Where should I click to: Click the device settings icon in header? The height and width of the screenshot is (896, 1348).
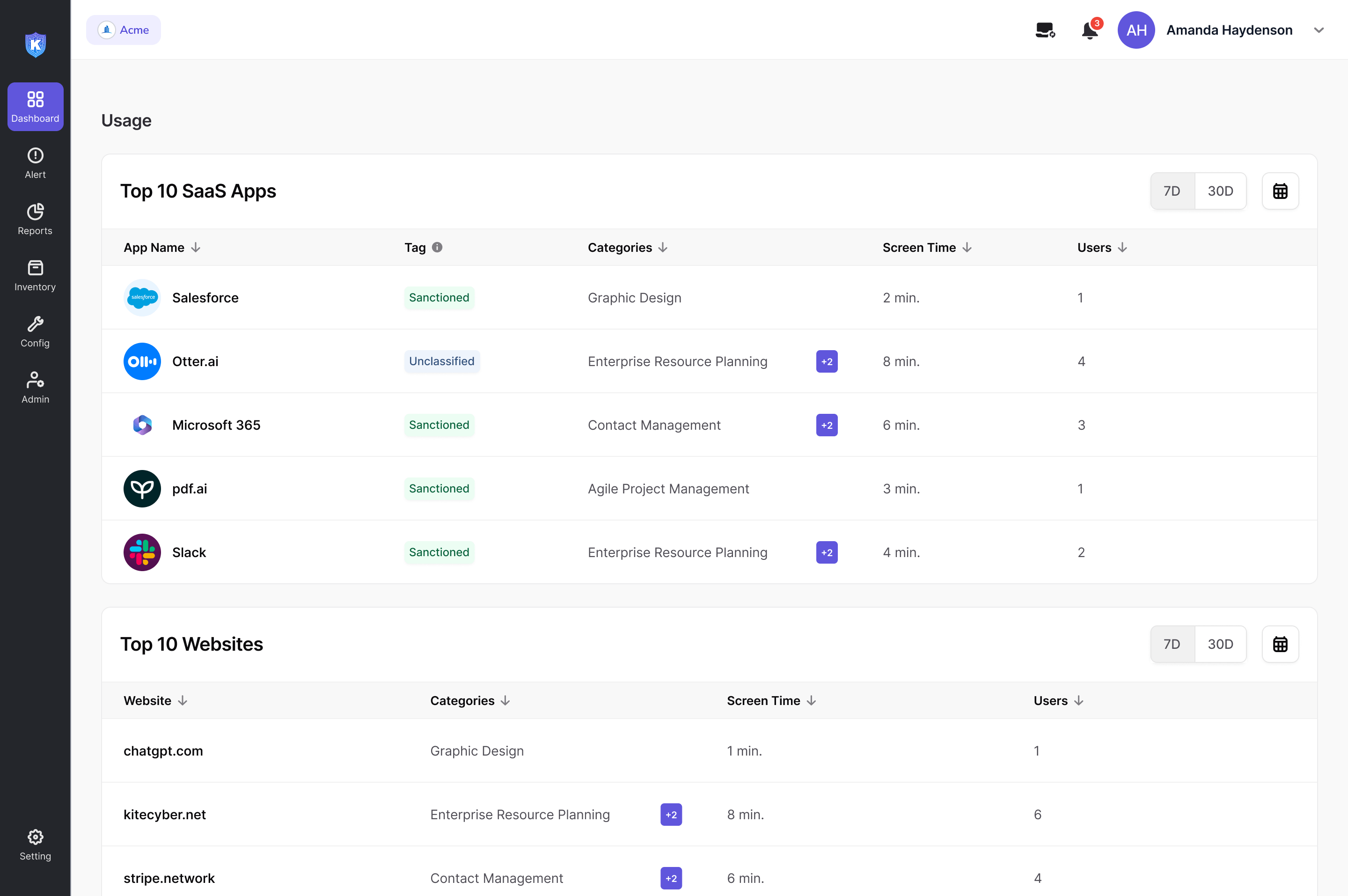(1045, 30)
